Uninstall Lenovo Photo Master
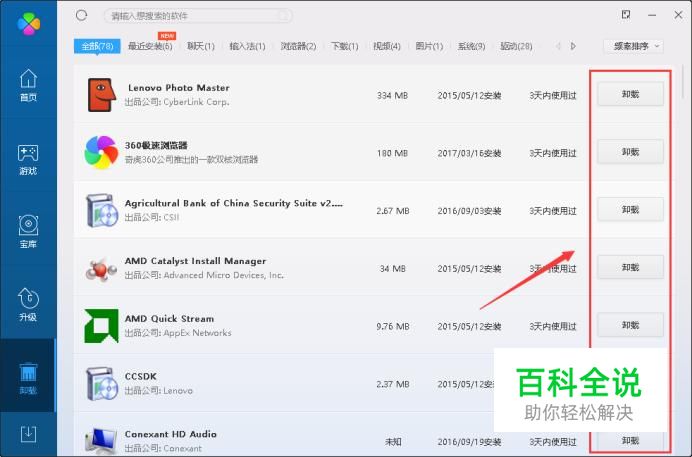This screenshot has height=457, width=692. pos(630,94)
